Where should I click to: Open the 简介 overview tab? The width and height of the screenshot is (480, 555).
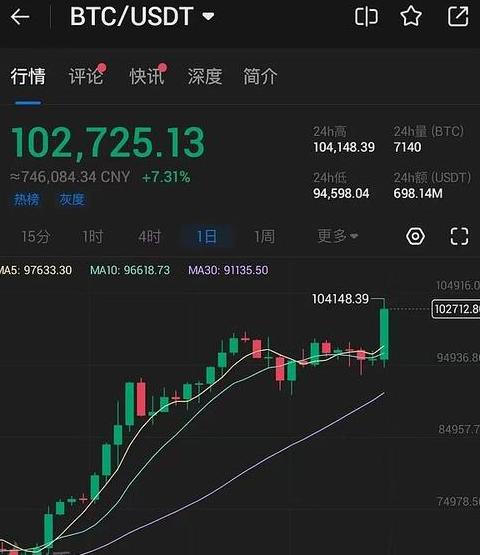coord(260,76)
